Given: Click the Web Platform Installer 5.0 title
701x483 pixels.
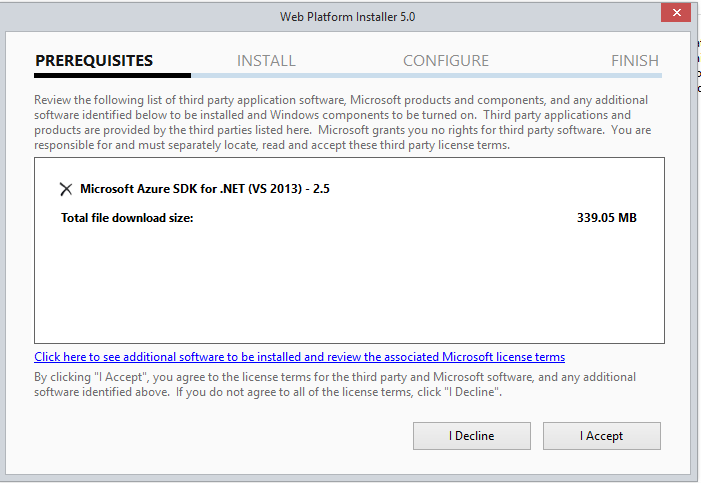Looking at the screenshot, I should pyautogui.click(x=350, y=16).
